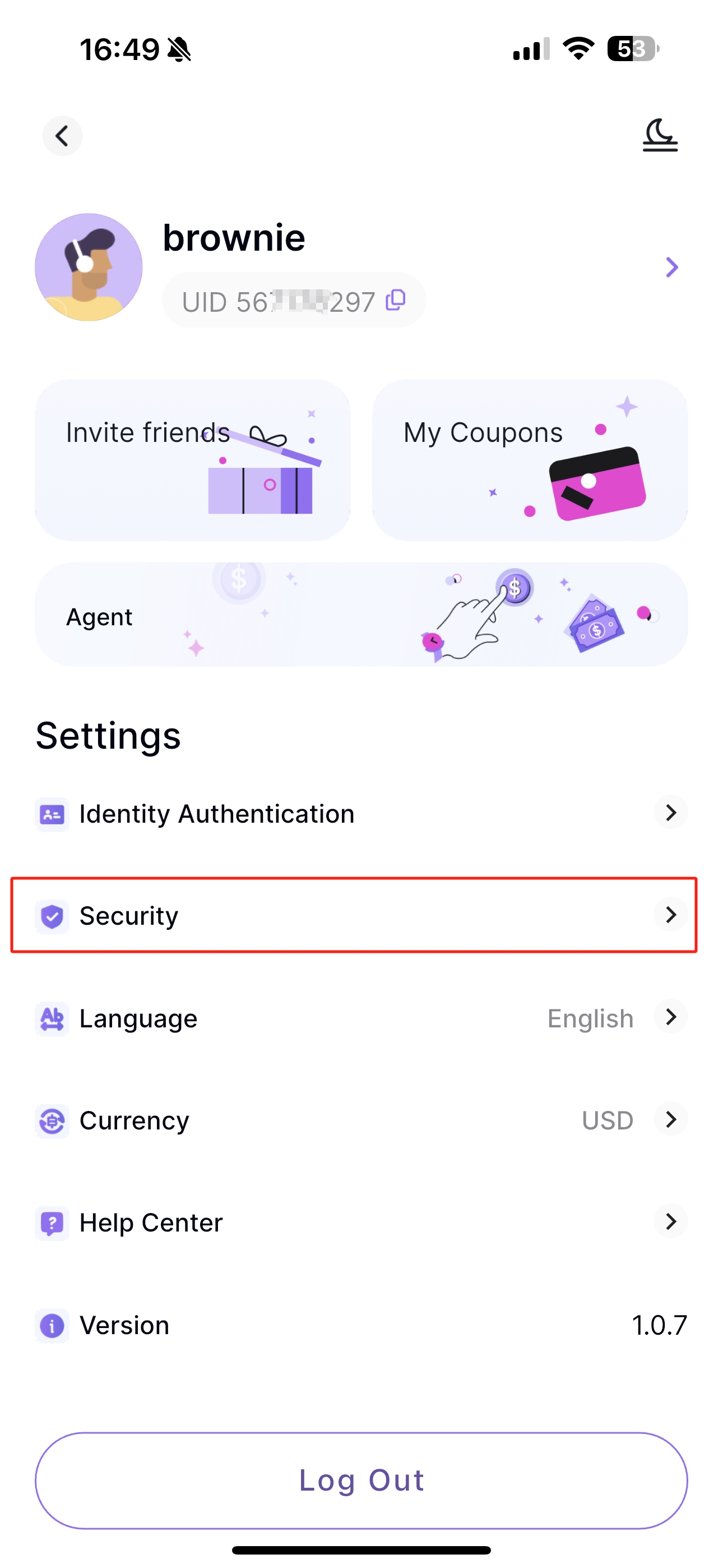
Task: Toggle dark mode moon icon
Action: [660, 135]
